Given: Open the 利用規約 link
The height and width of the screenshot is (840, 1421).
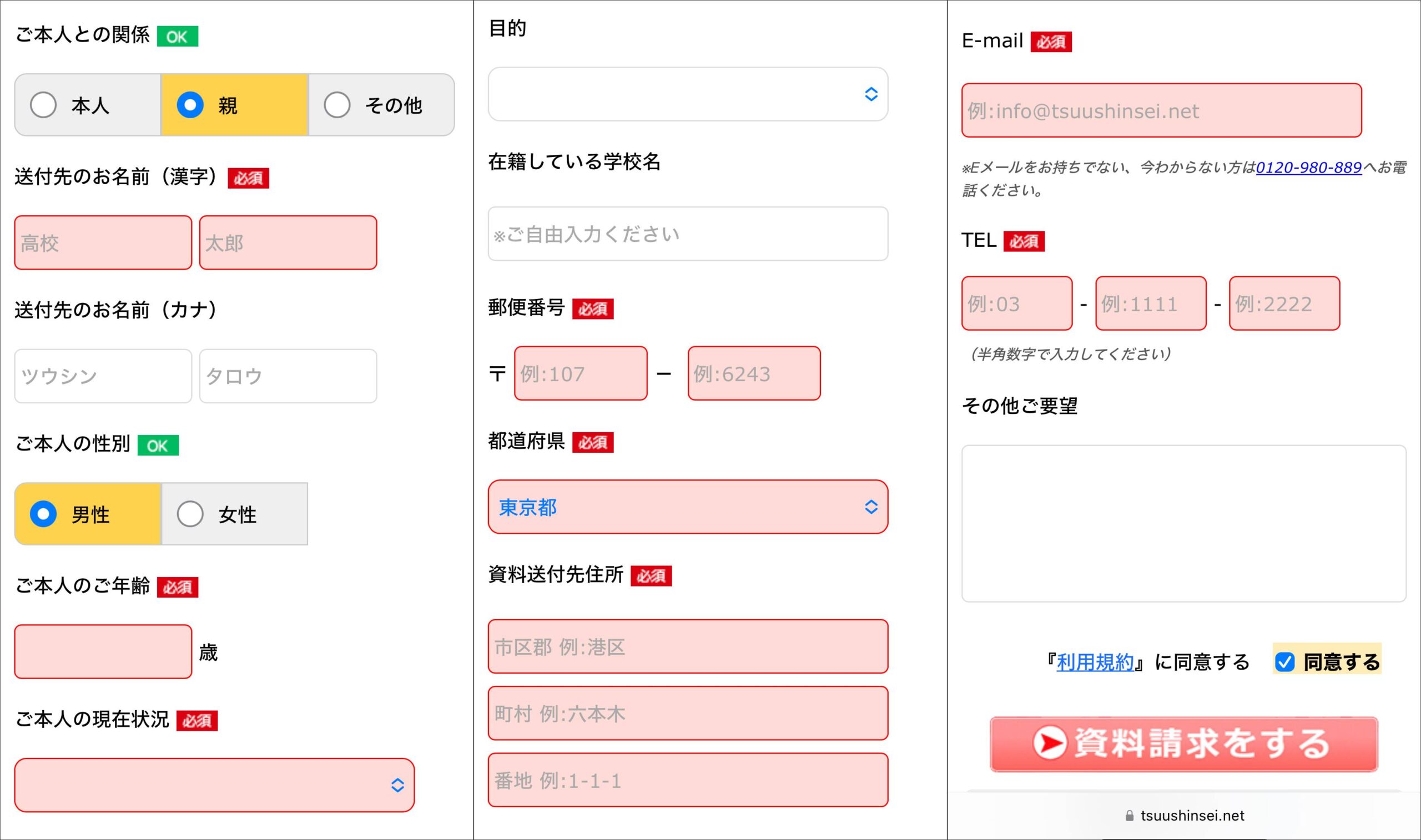Looking at the screenshot, I should 1095,662.
